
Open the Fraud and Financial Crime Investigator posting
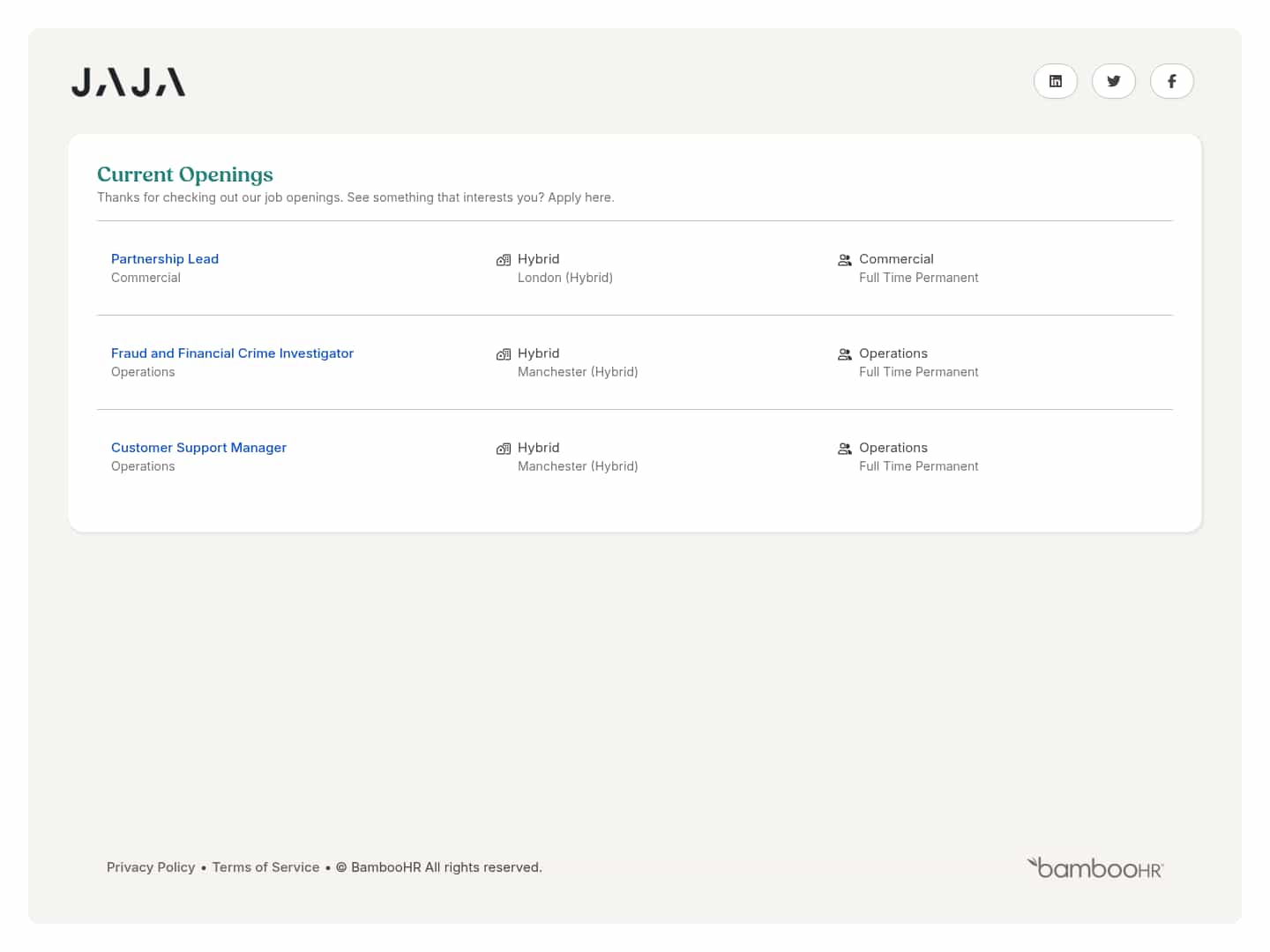232,353
